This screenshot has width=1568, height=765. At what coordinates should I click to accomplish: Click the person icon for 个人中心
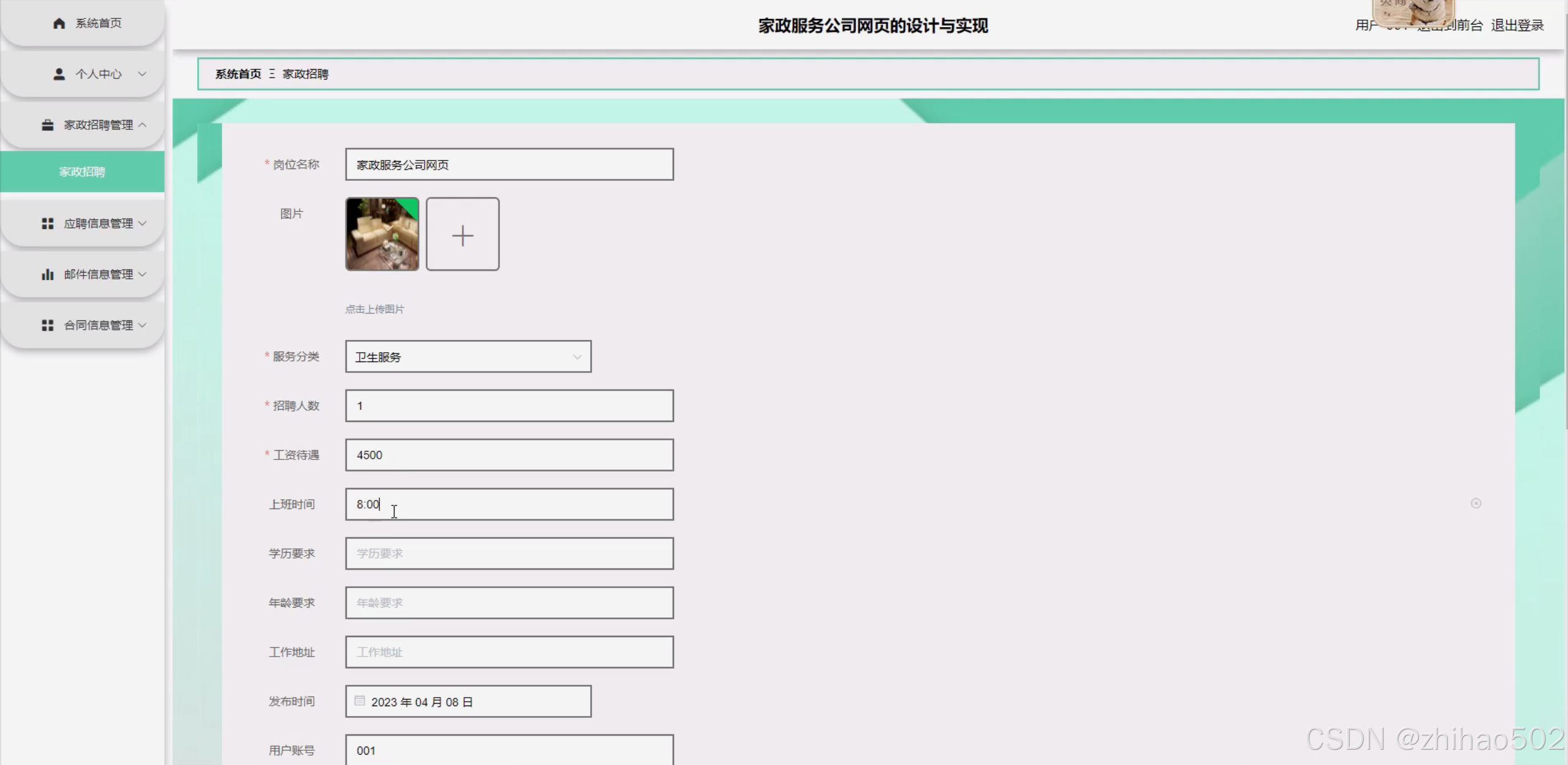coord(59,74)
